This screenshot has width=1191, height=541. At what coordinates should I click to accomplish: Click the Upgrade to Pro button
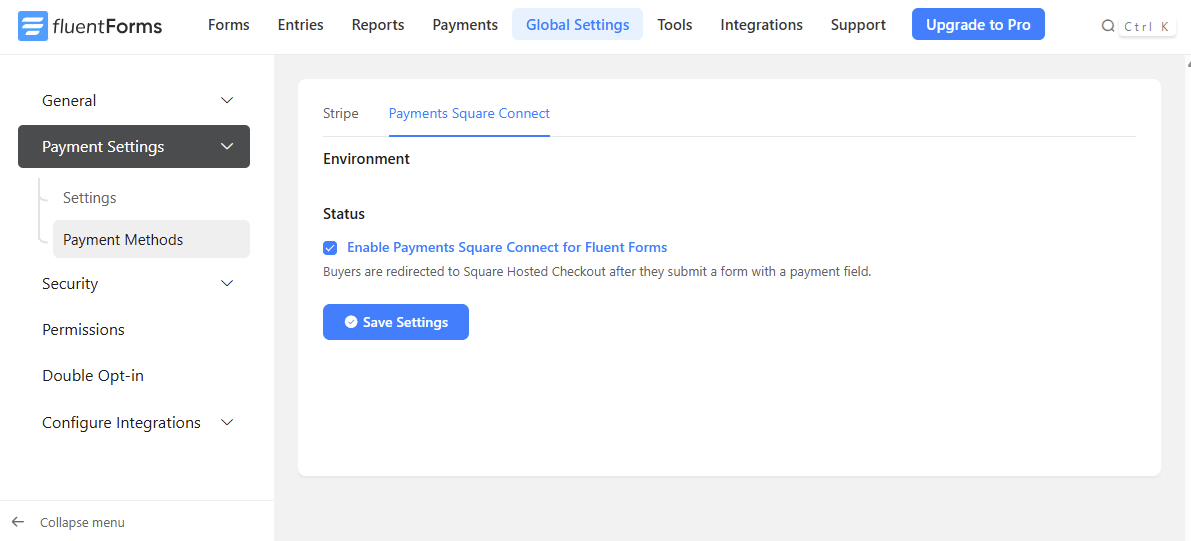pyautogui.click(x=978, y=24)
